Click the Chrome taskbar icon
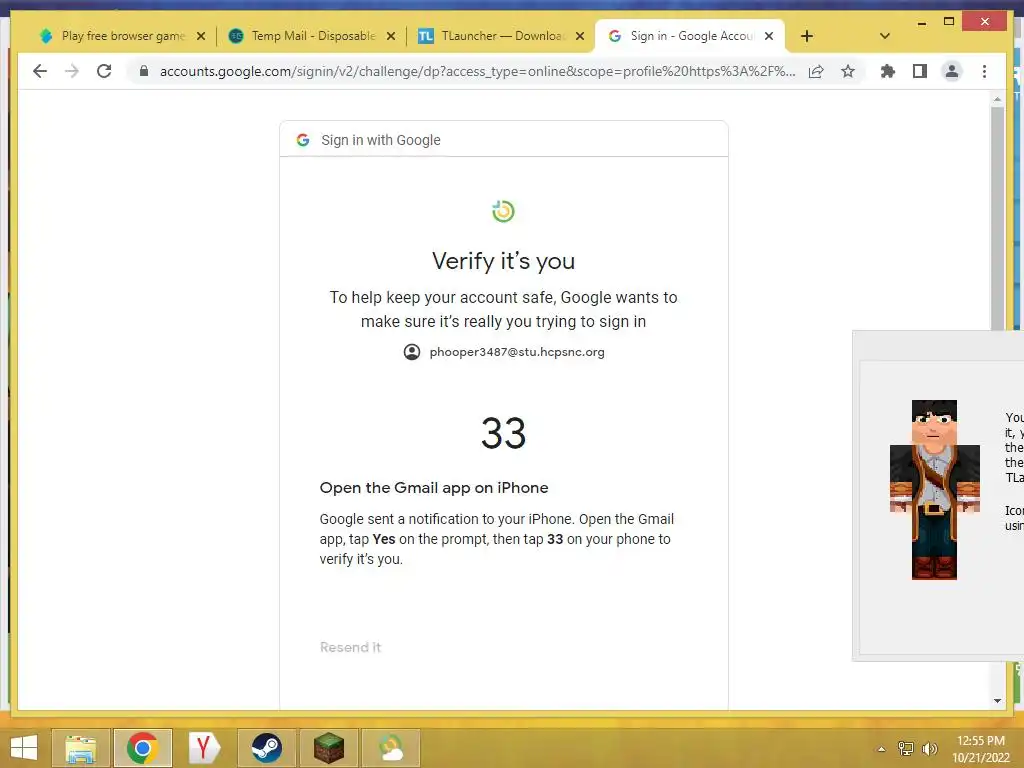Image resolution: width=1024 pixels, height=768 pixels. [x=142, y=748]
